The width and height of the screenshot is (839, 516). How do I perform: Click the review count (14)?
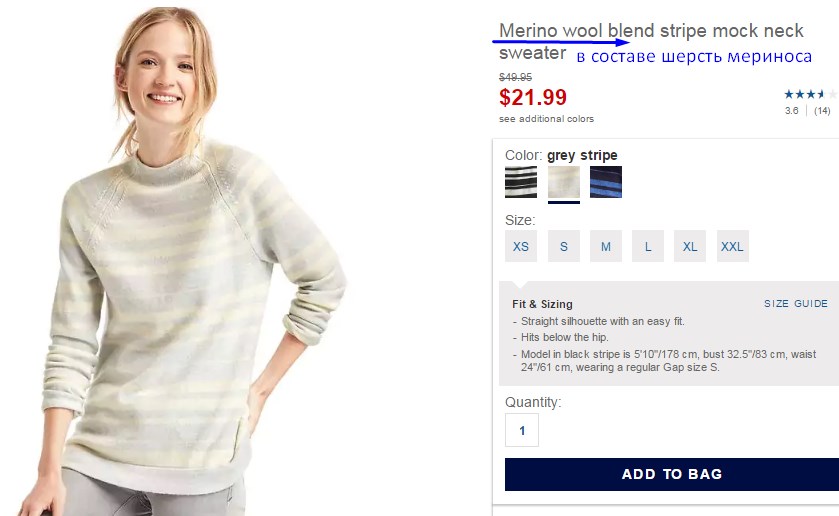point(822,111)
